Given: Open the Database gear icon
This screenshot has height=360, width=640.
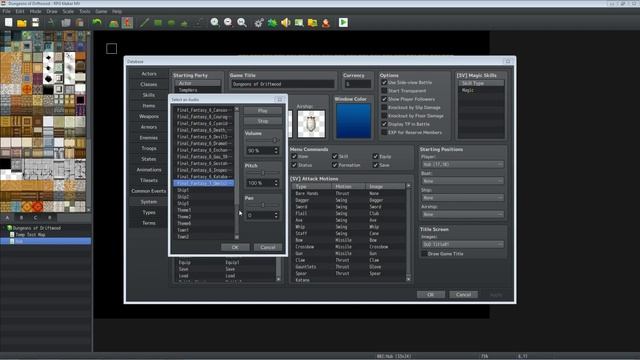Looking at the screenshot, I should tap(259, 22).
